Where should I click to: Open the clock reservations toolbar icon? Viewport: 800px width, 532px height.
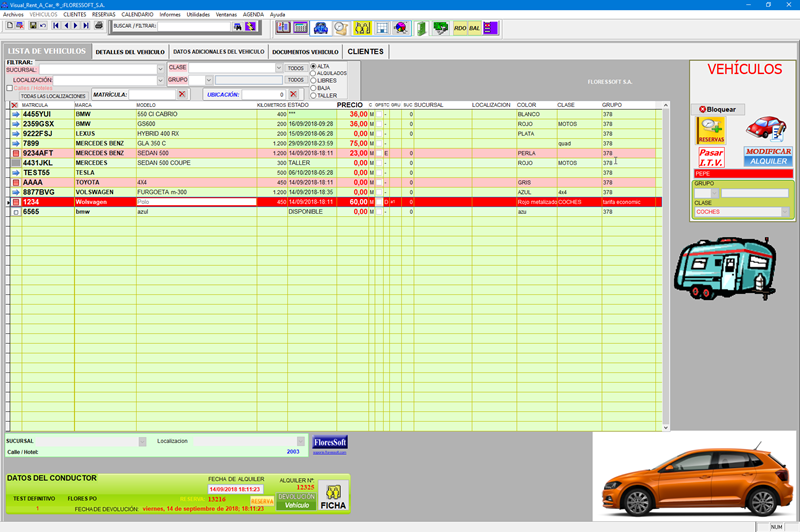(341, 28)
